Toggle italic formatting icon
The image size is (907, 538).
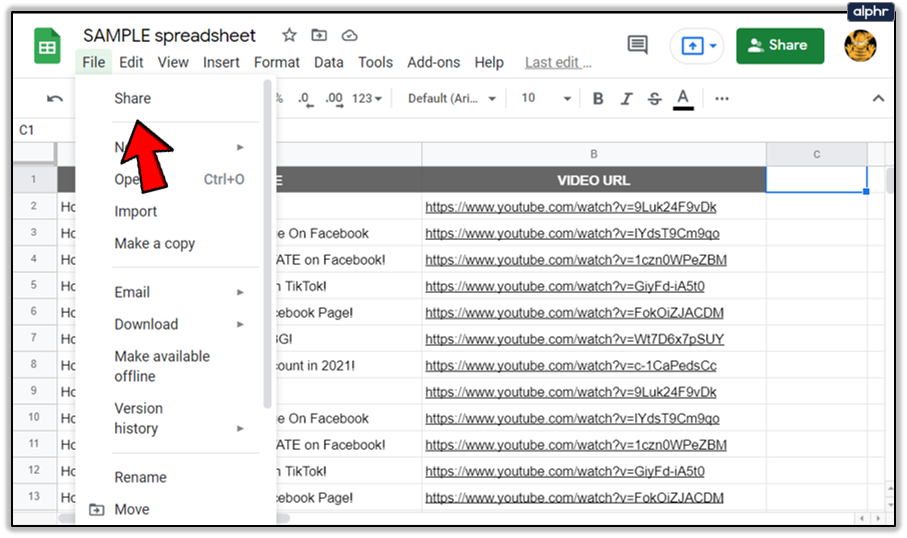[627, 98]
